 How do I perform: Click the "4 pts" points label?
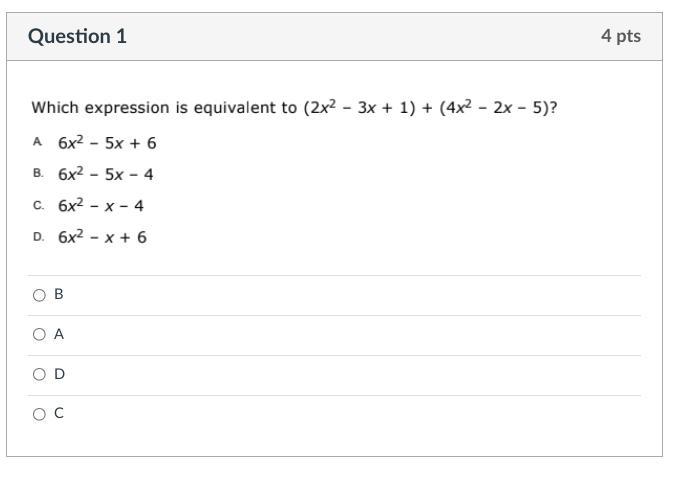point(620,36)
